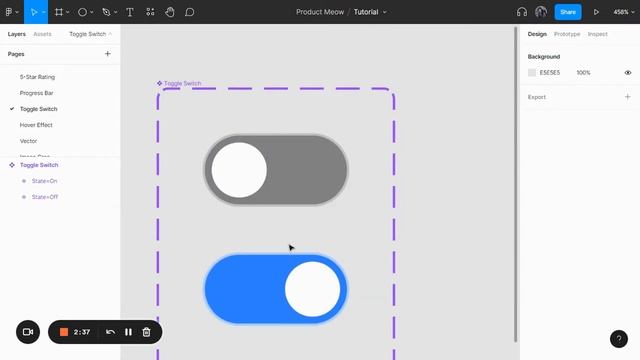
Task: Switch to the Layers tab
Action: click(17, 34)
